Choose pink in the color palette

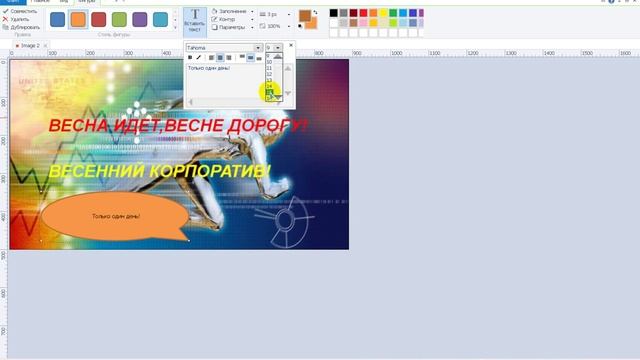pos(363,23)
